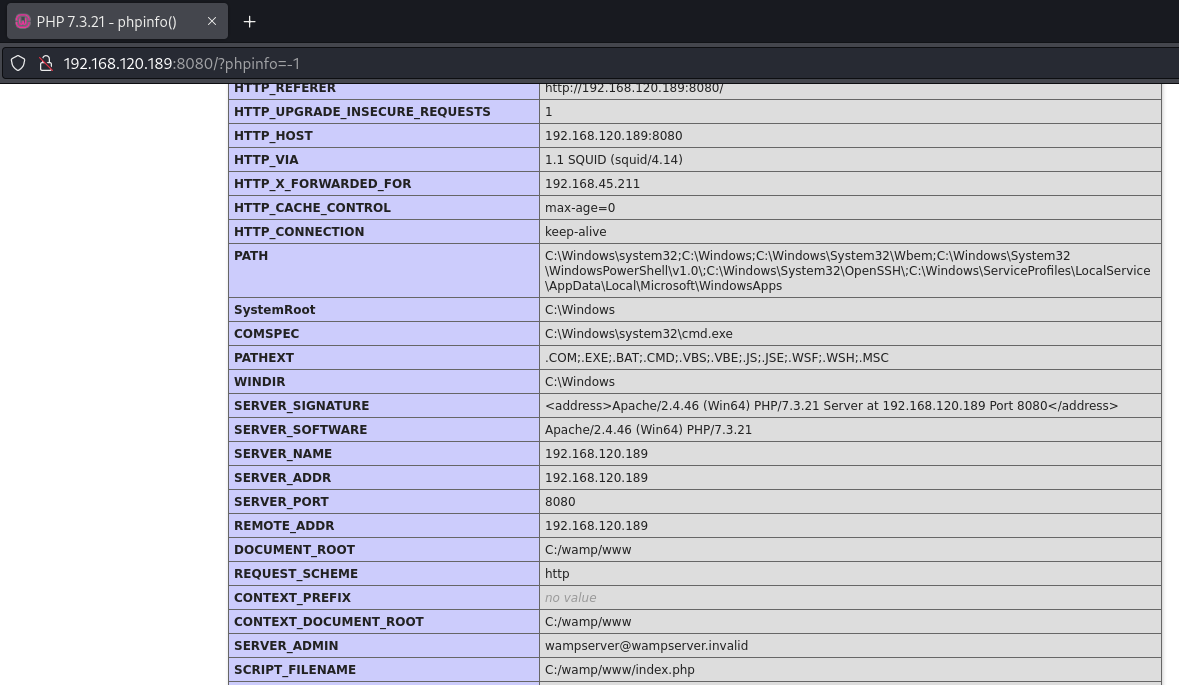Click the SERVER_PORT 8080 value
The image size is (1179, 685).
560,502
